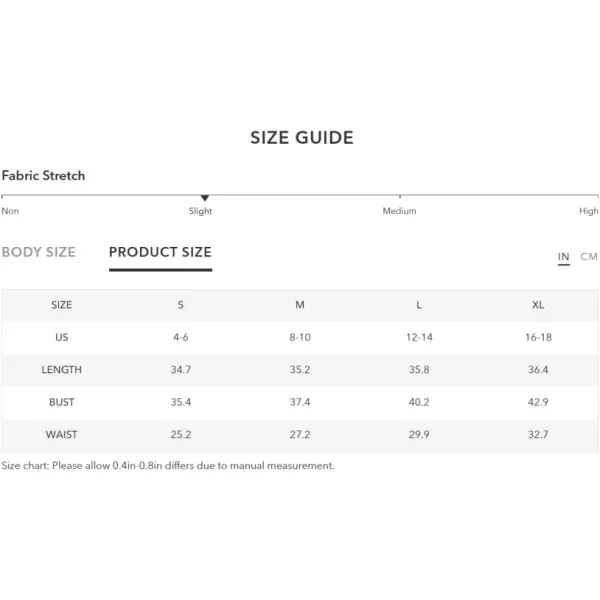Click the US row label
The width and height of the screenshot is (600, 600).
coord(62,337)
